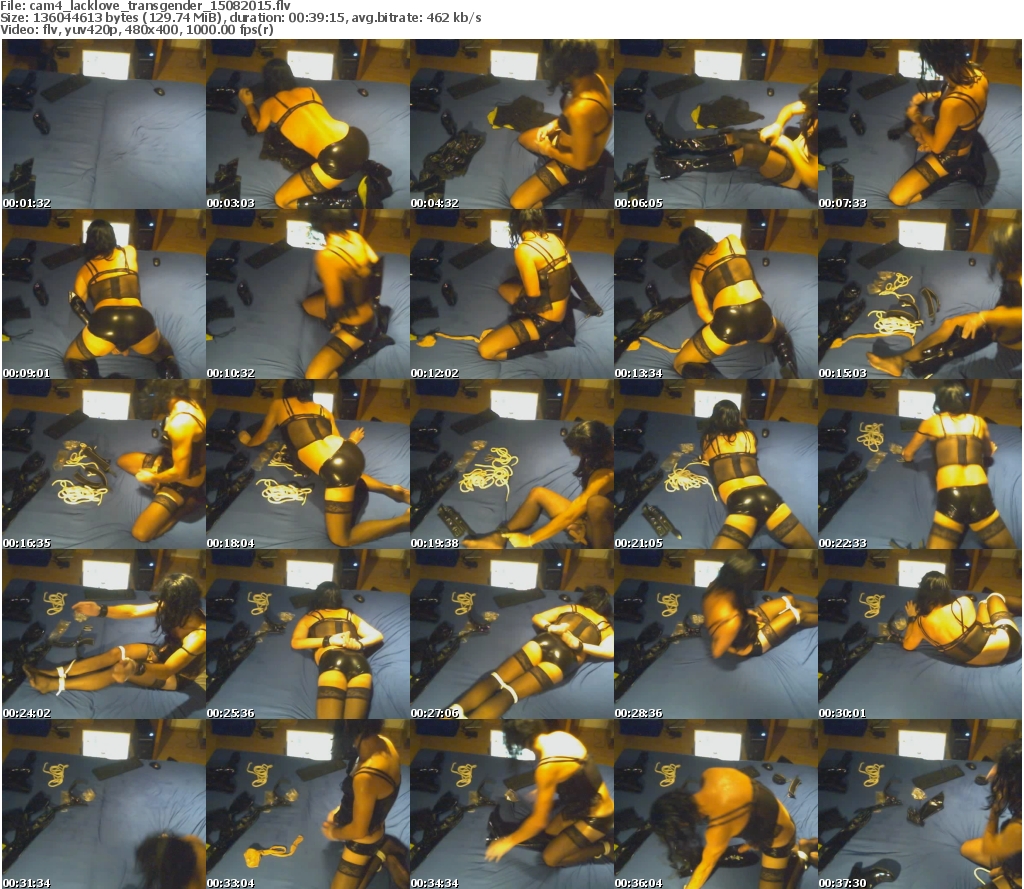View the snapshot marked 00:34:34
Viewport: 1024px width, 889px height.
click(x=511, y=804)
